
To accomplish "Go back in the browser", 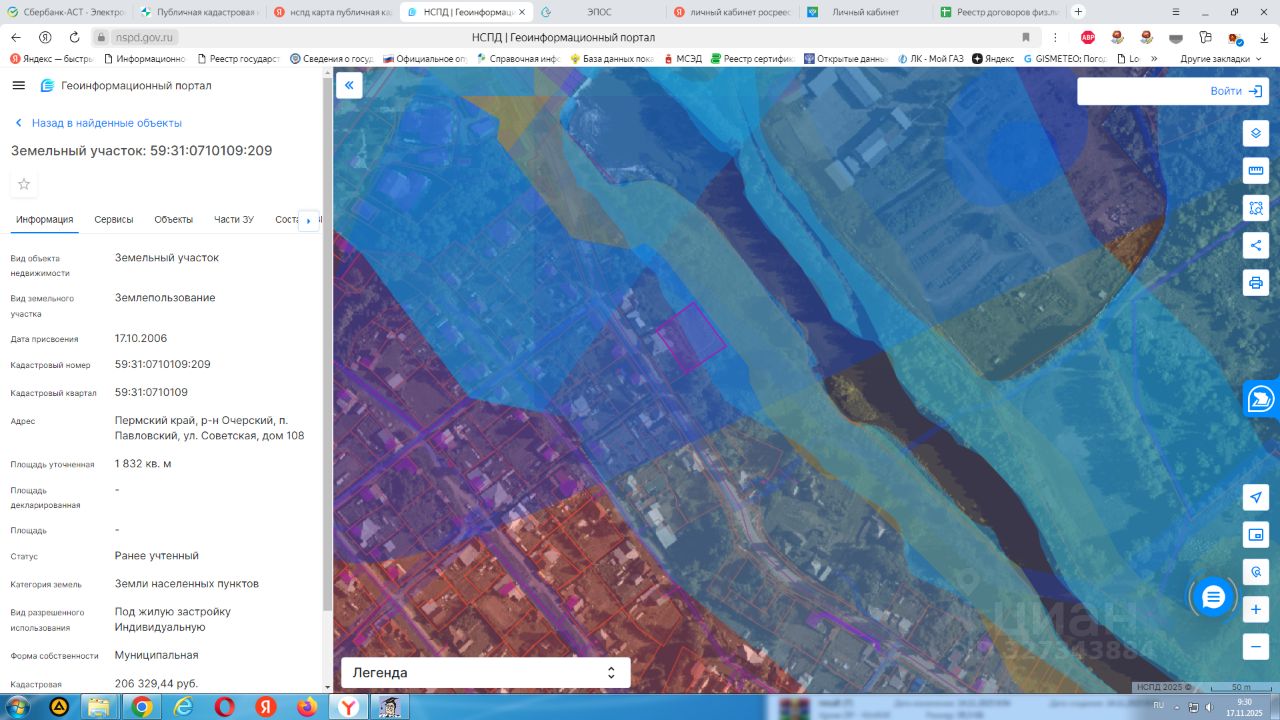I will 16,37.
